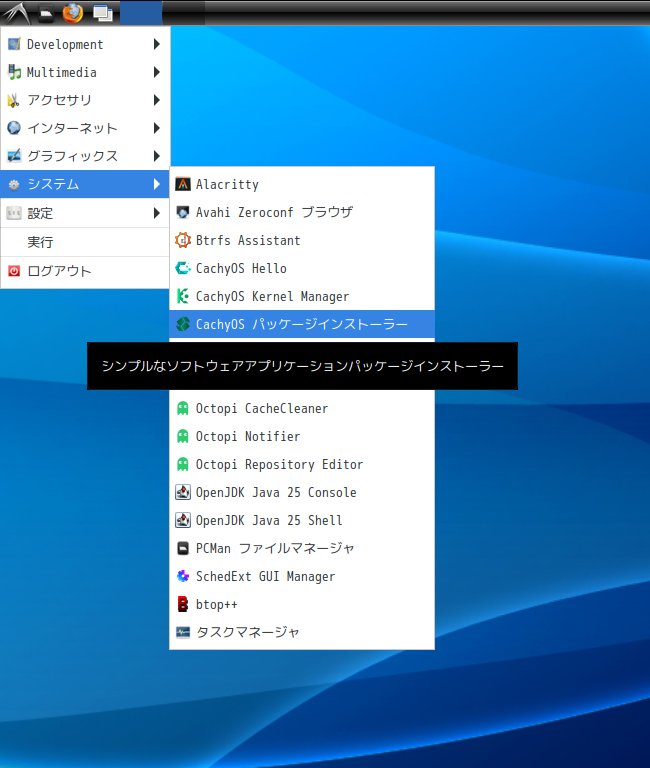This screenshot has height=768, width=650.
Task: Click the Multimedia category icon
Action: coord(14,72)
